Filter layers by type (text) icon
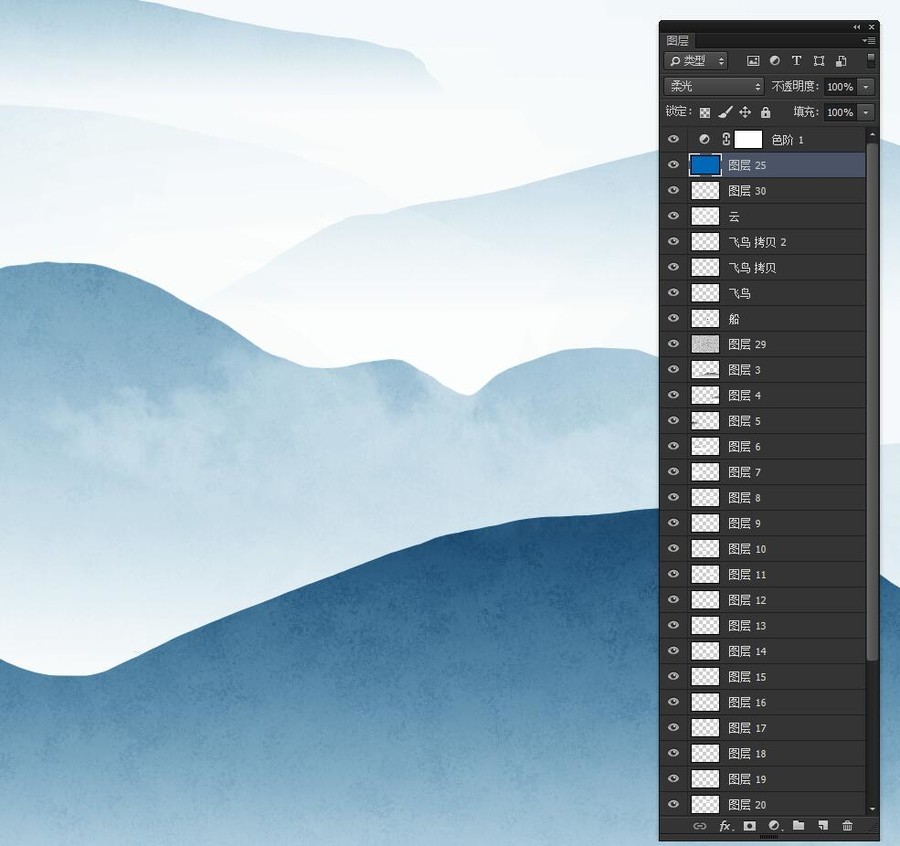This screenshot has height=846, width=900. [796, 60]
